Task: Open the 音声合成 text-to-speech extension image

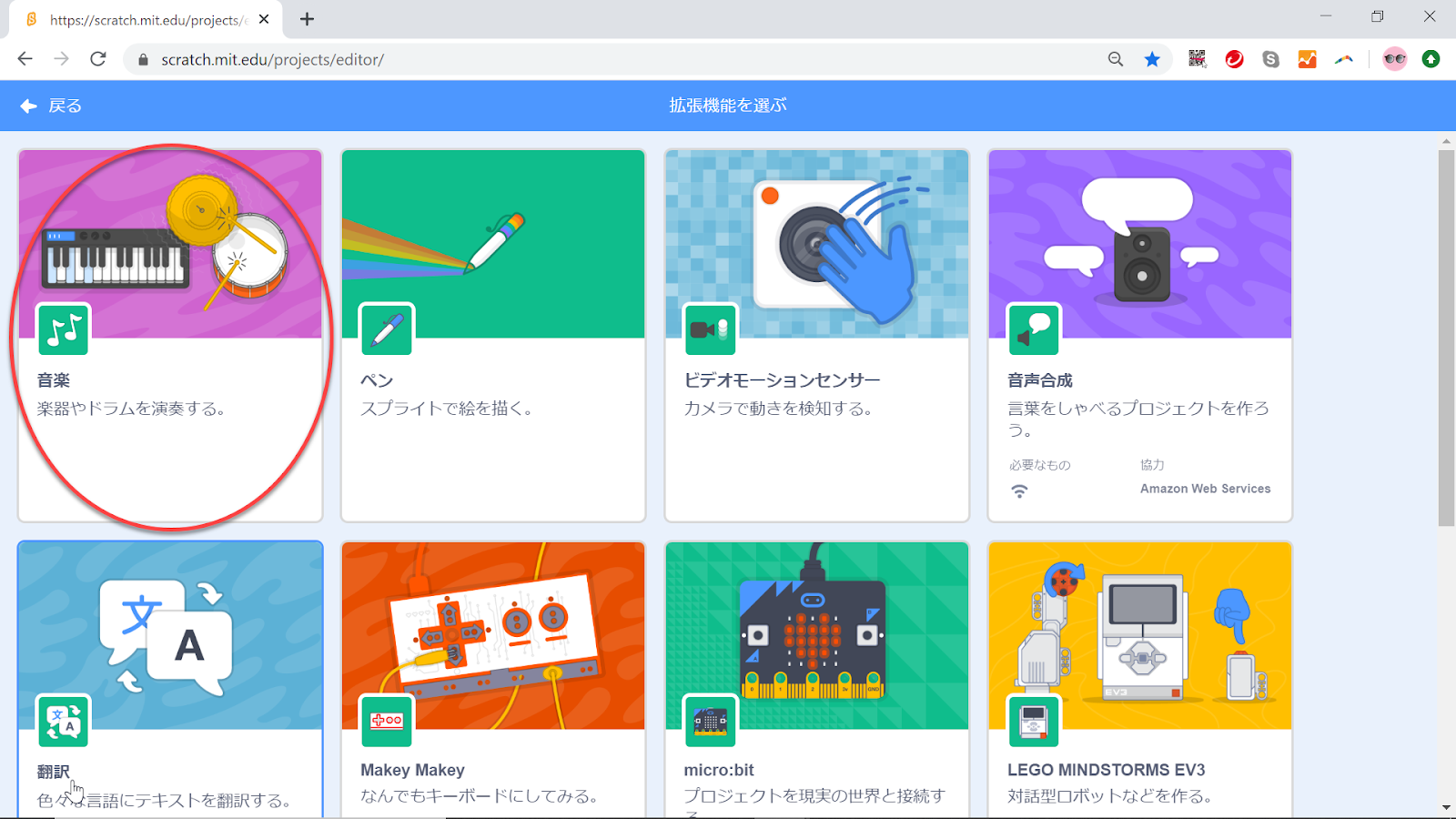Action: 1140,244
